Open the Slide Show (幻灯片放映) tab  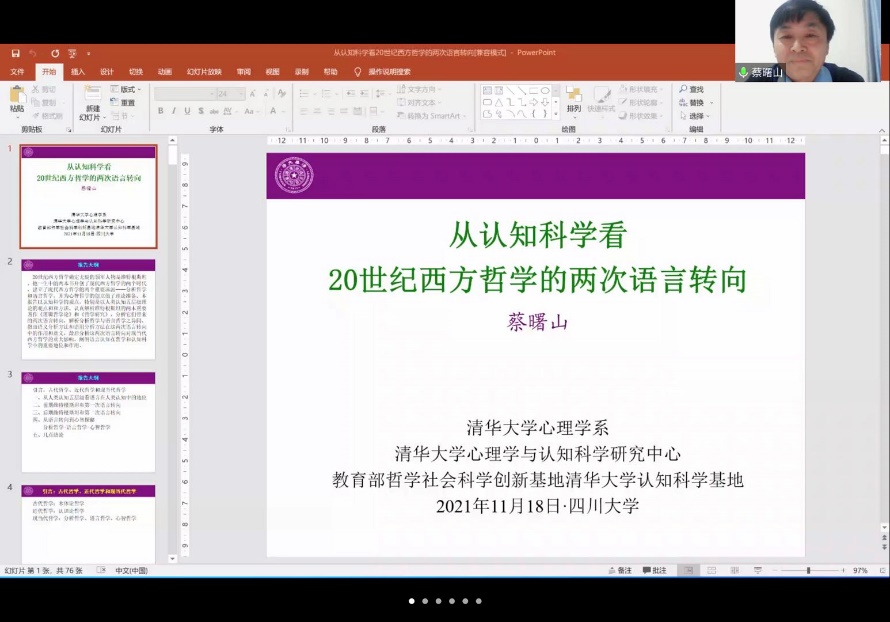point(203,72)
